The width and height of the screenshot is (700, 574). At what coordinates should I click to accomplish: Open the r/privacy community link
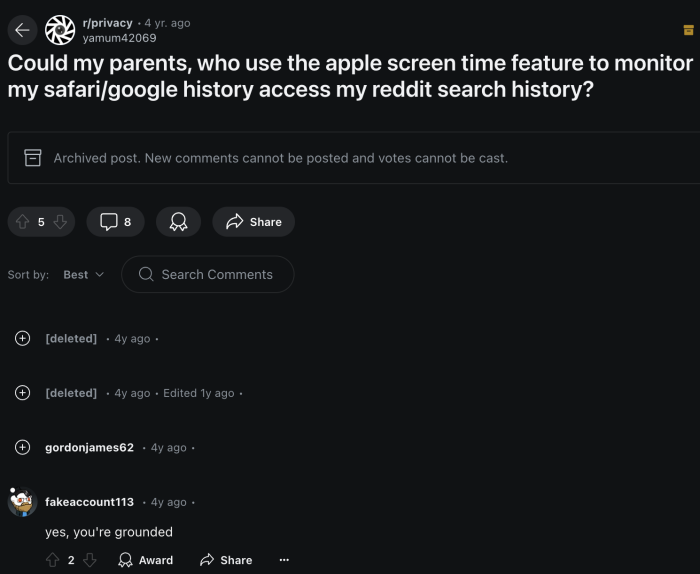107,23
